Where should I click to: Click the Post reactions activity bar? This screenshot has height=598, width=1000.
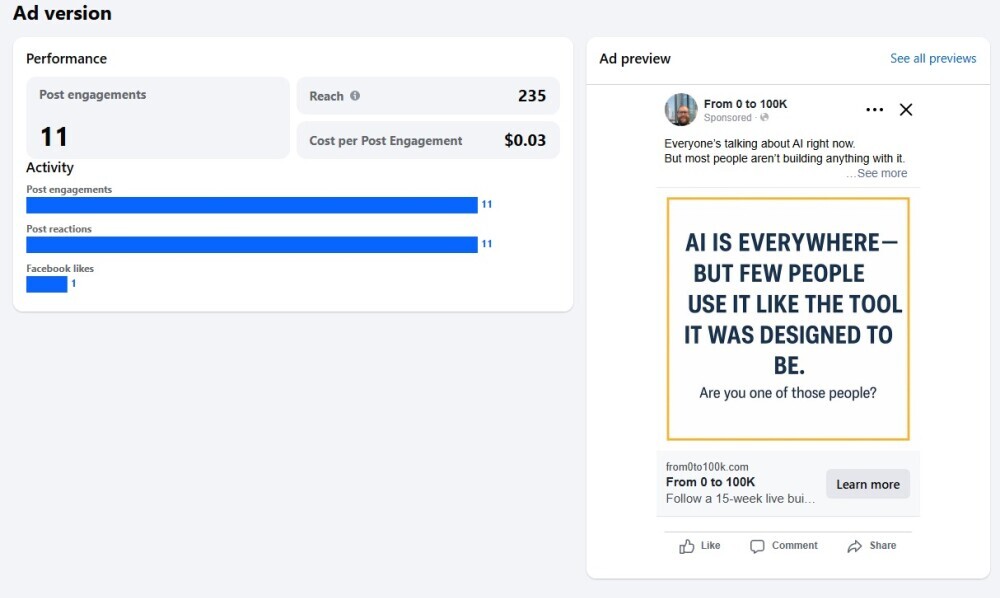pos(250,243)
